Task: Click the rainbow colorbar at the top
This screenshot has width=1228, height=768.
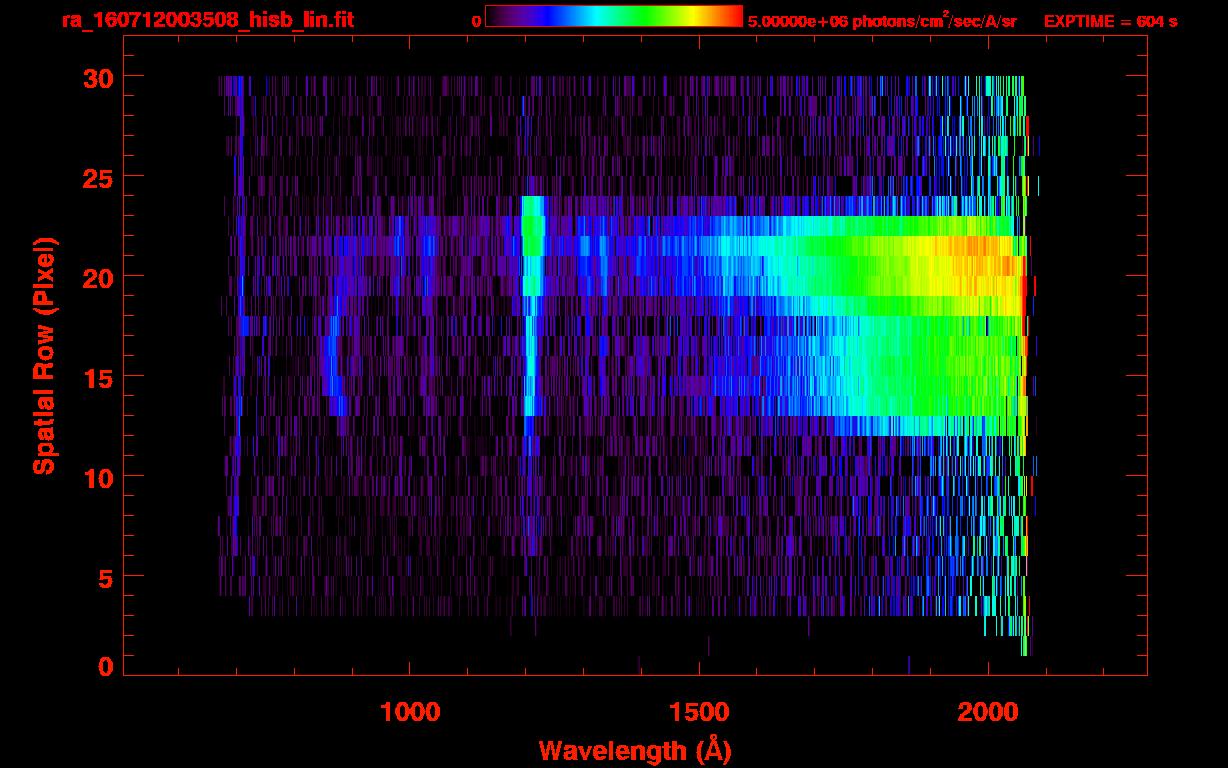Action: pos(613,16)
